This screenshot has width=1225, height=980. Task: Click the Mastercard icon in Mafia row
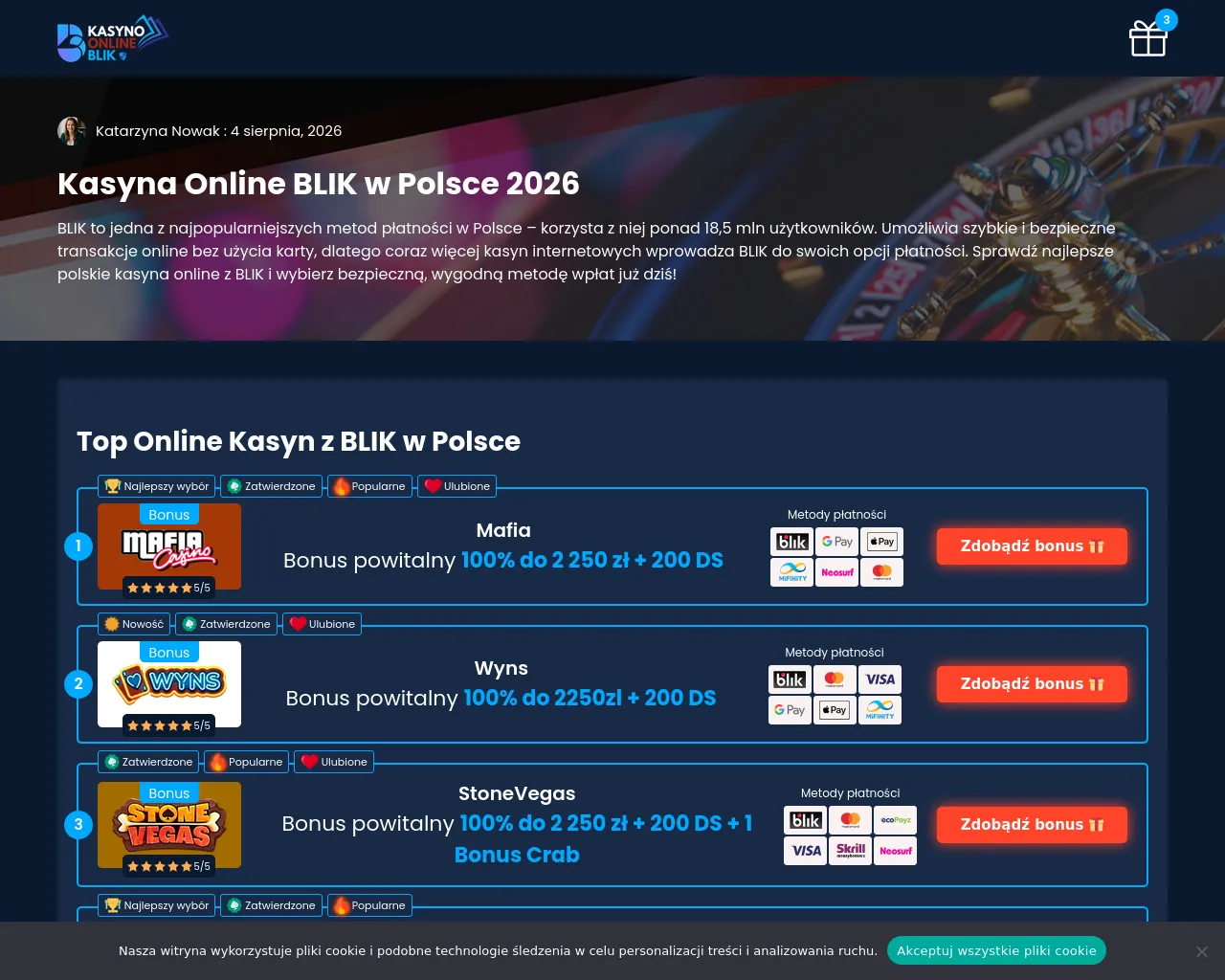point(881,572)
